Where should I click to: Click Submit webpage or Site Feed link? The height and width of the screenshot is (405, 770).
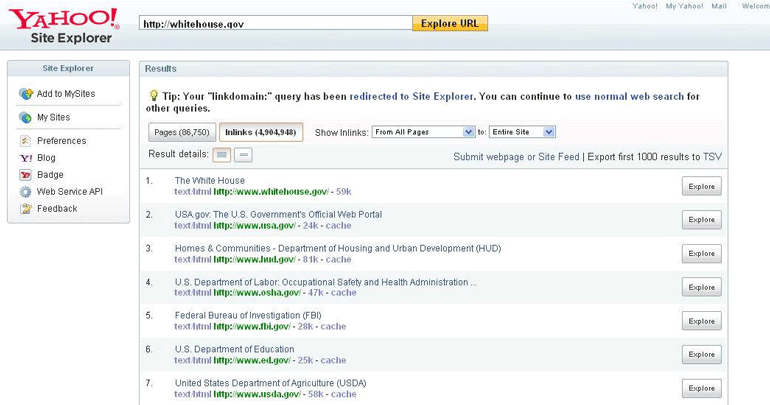coord(516,157)
